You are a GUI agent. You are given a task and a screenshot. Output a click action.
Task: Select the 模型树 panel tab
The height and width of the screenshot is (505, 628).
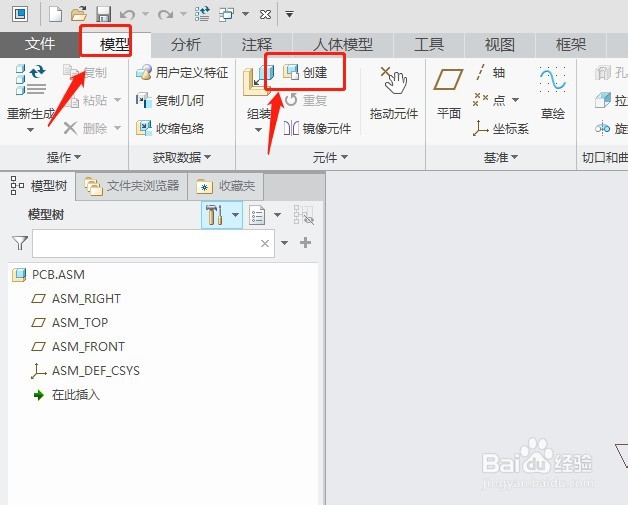(x=39, y=186)
